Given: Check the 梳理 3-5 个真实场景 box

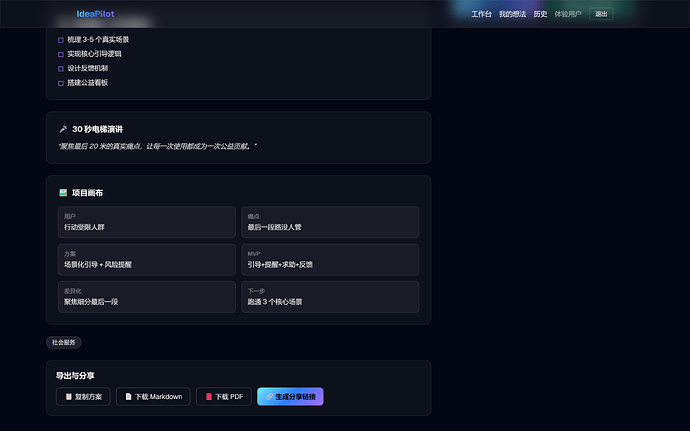Looking at the screenshot, I should coord(61,40).
